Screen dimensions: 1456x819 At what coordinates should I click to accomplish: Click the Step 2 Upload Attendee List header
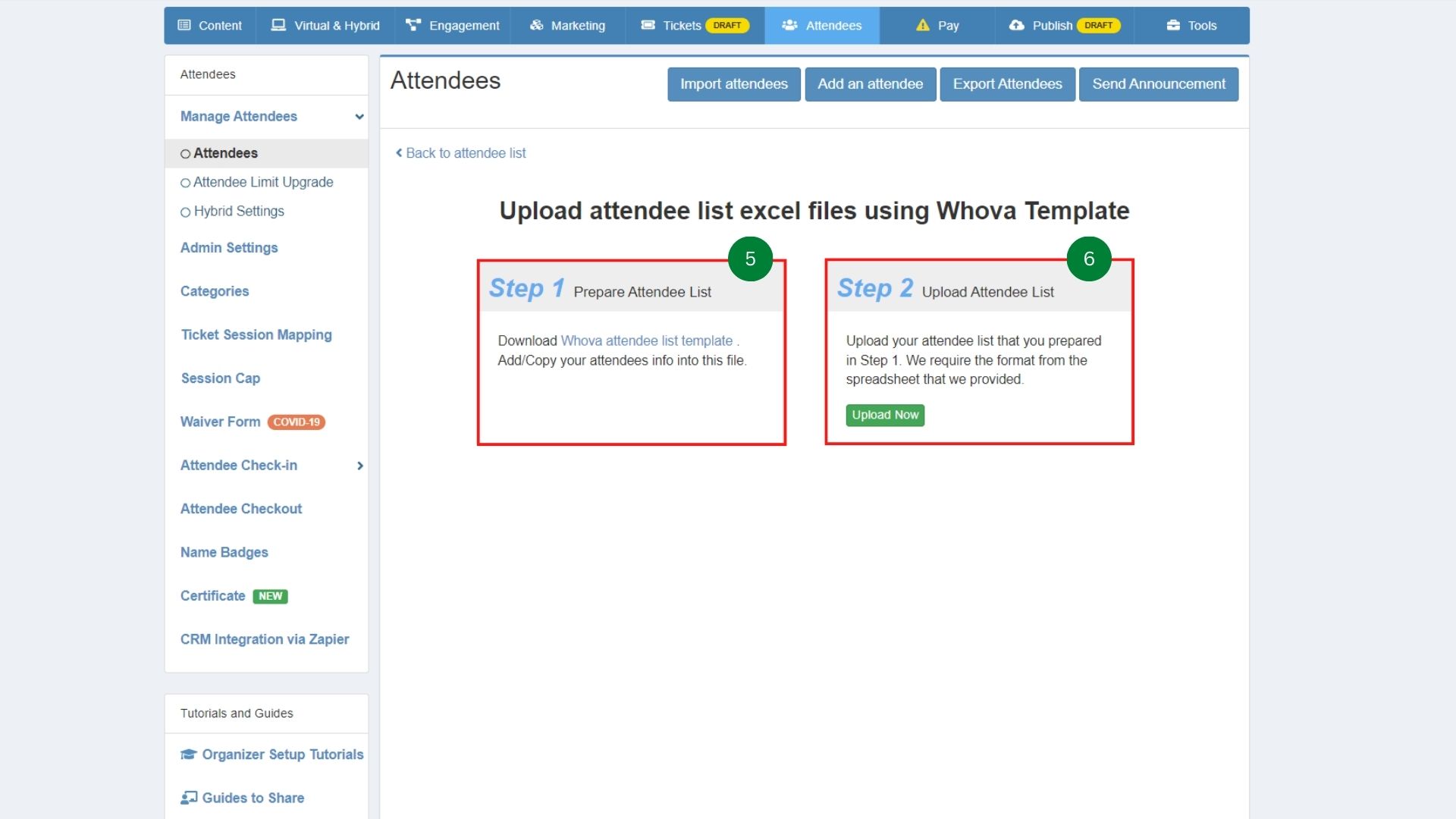[979, 288]
